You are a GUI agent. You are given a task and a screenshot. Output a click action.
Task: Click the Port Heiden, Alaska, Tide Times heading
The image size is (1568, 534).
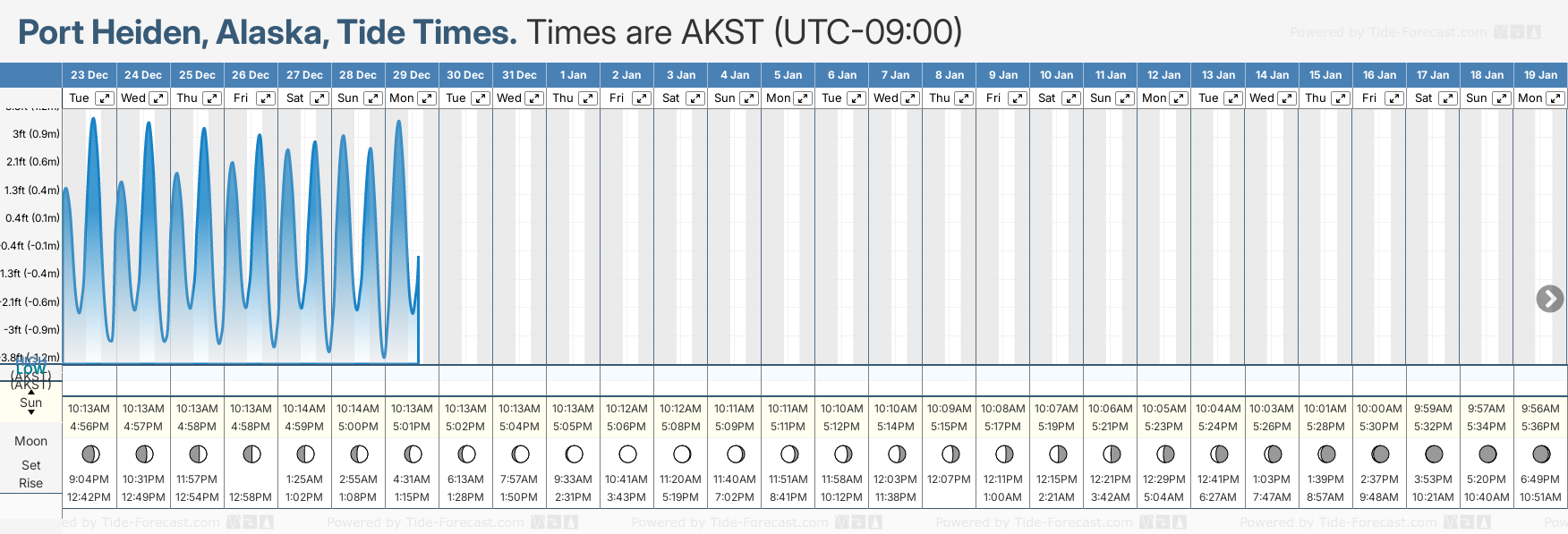coord(268,33)
